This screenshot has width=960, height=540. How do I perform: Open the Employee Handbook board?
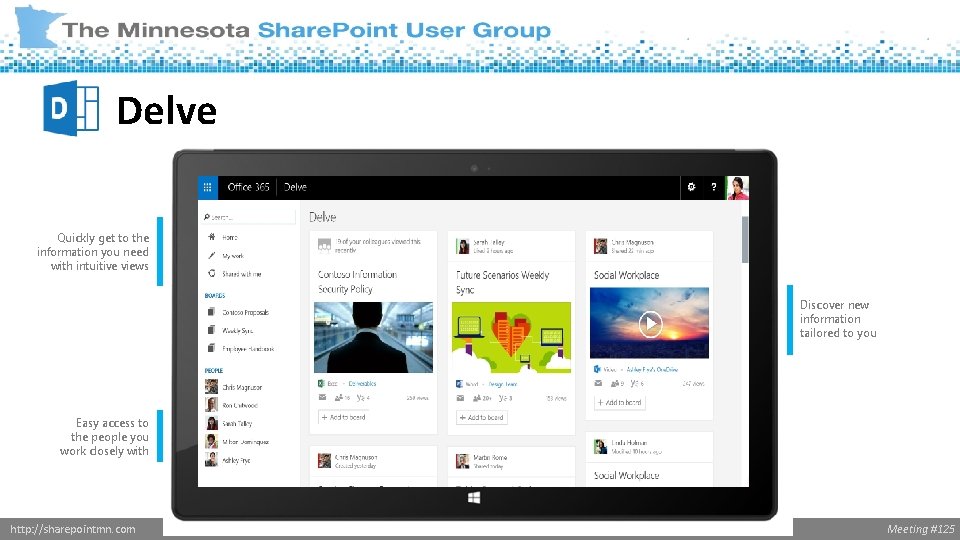tap(248, 349)
